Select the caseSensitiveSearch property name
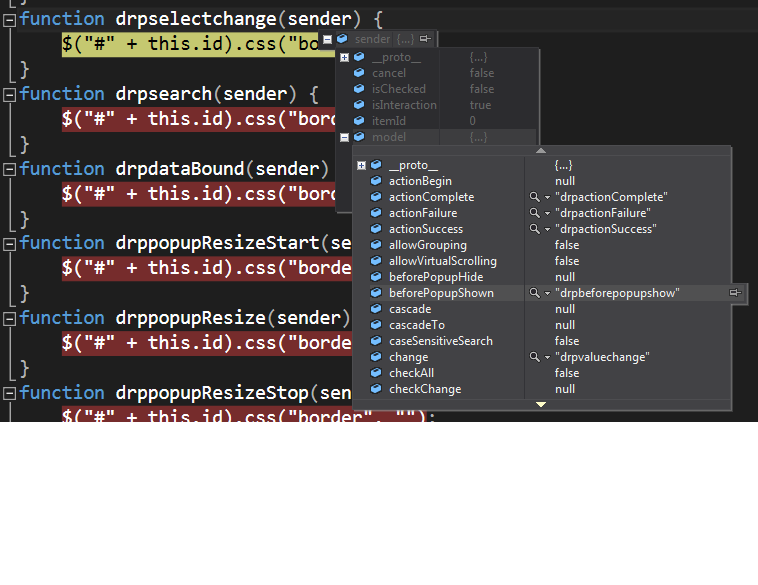The width and height of the screenshot is (758, 585). [x=441, y=341]
